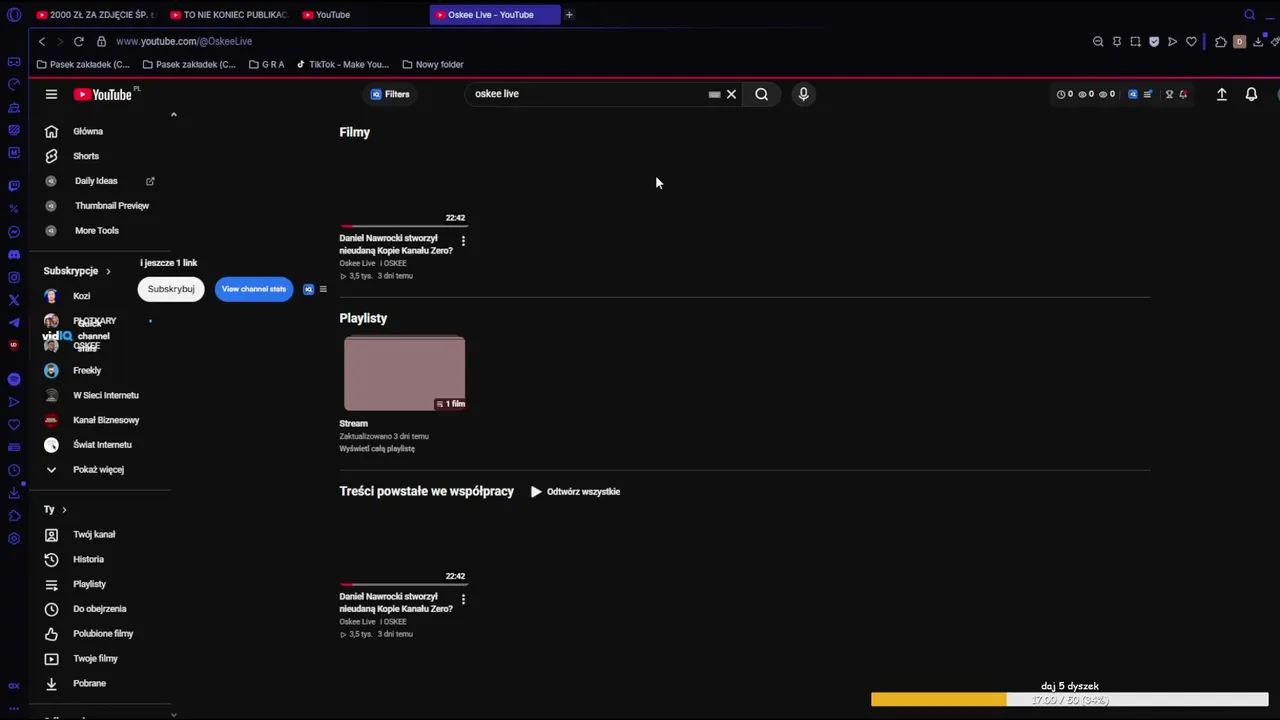Open Instagram in the browser sidebar
The image size is (1280, 720).
[x=14, y=277]
